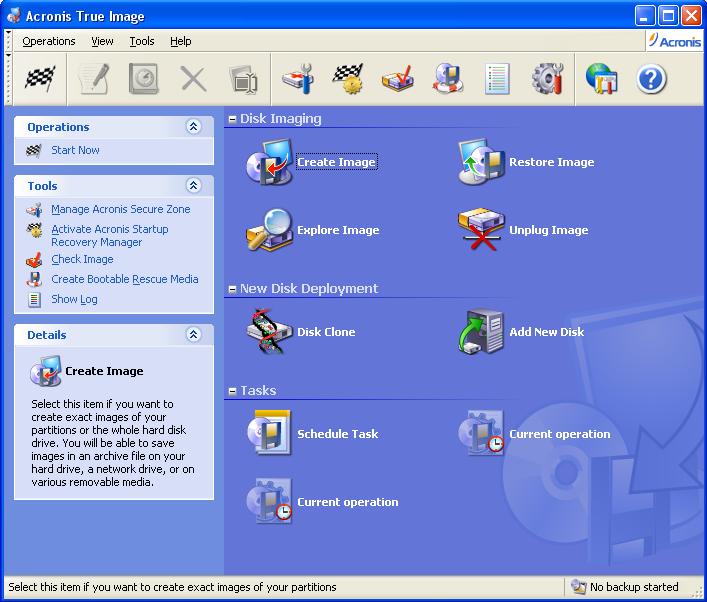This screenshot has height=602, width=707.
Task: Click the menu bar drag handle
Action: click(8, 41)
